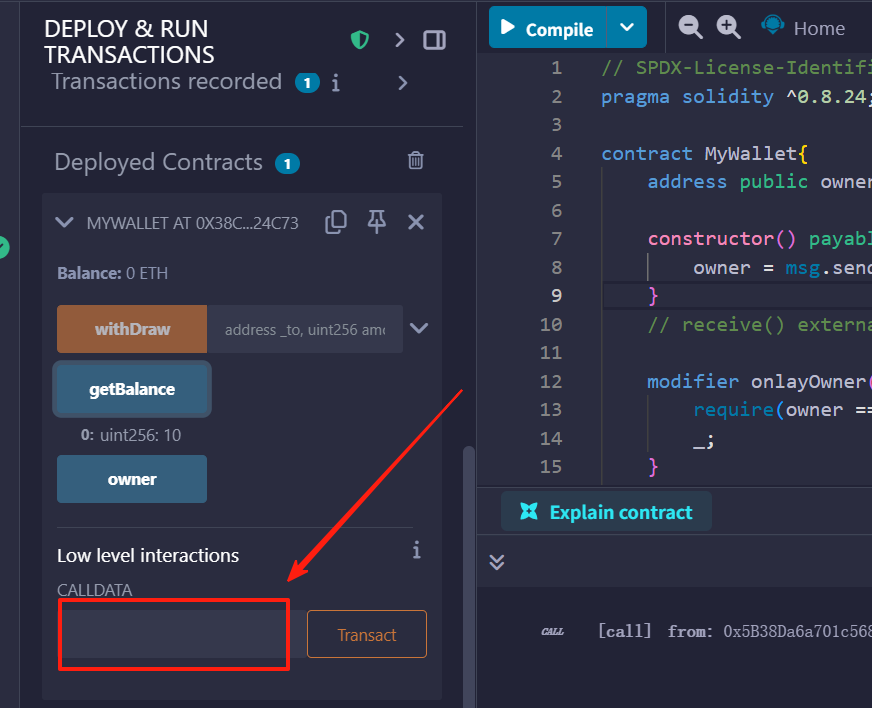Viewport: 872px width, 708px height.
Task: Expand the withDraw parameters chevron
Action: 419,328
